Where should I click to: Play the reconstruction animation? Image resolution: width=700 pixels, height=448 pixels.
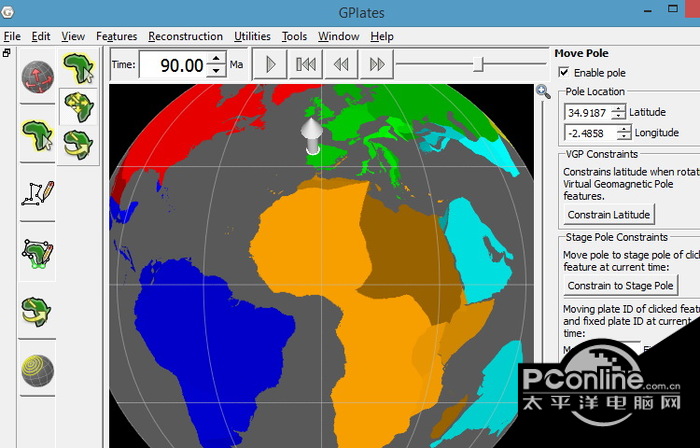click(270, 65)
